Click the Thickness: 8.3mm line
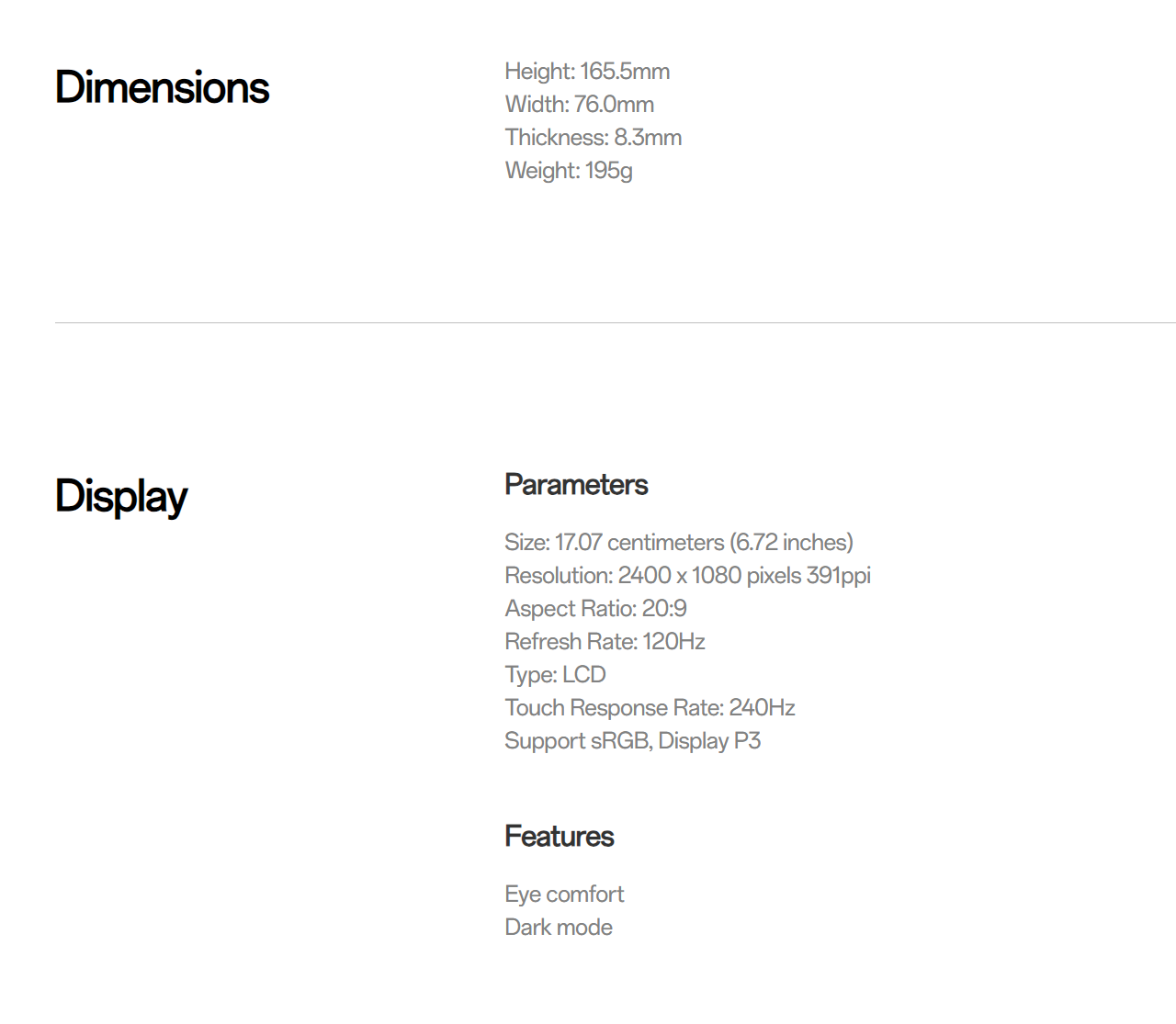The width and height of the screenshot is (1176, 1024). 594,138
